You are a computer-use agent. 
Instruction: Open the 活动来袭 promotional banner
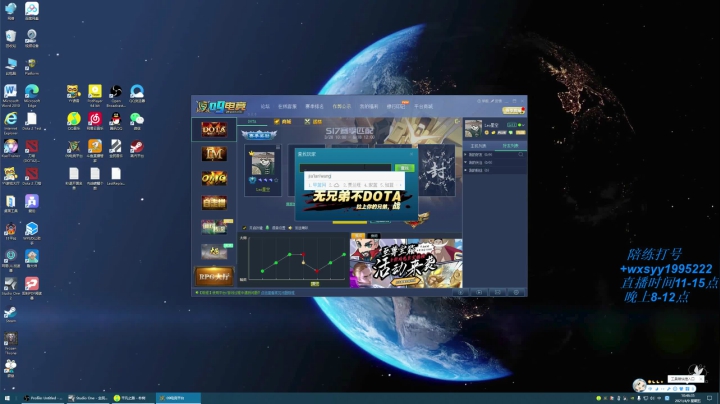coord(406,263)
